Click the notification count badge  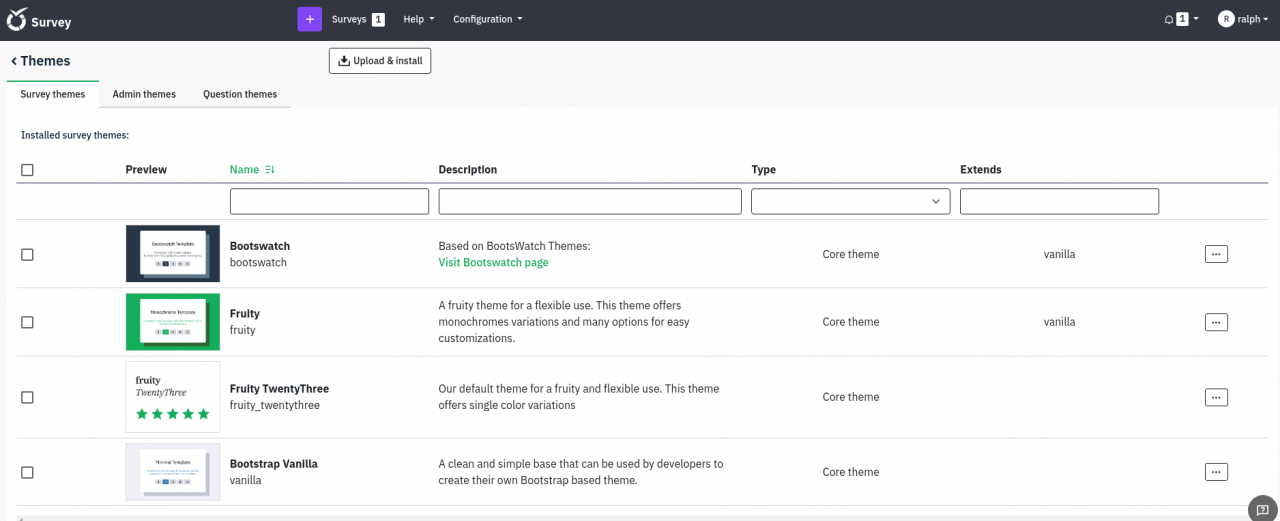1182,19
